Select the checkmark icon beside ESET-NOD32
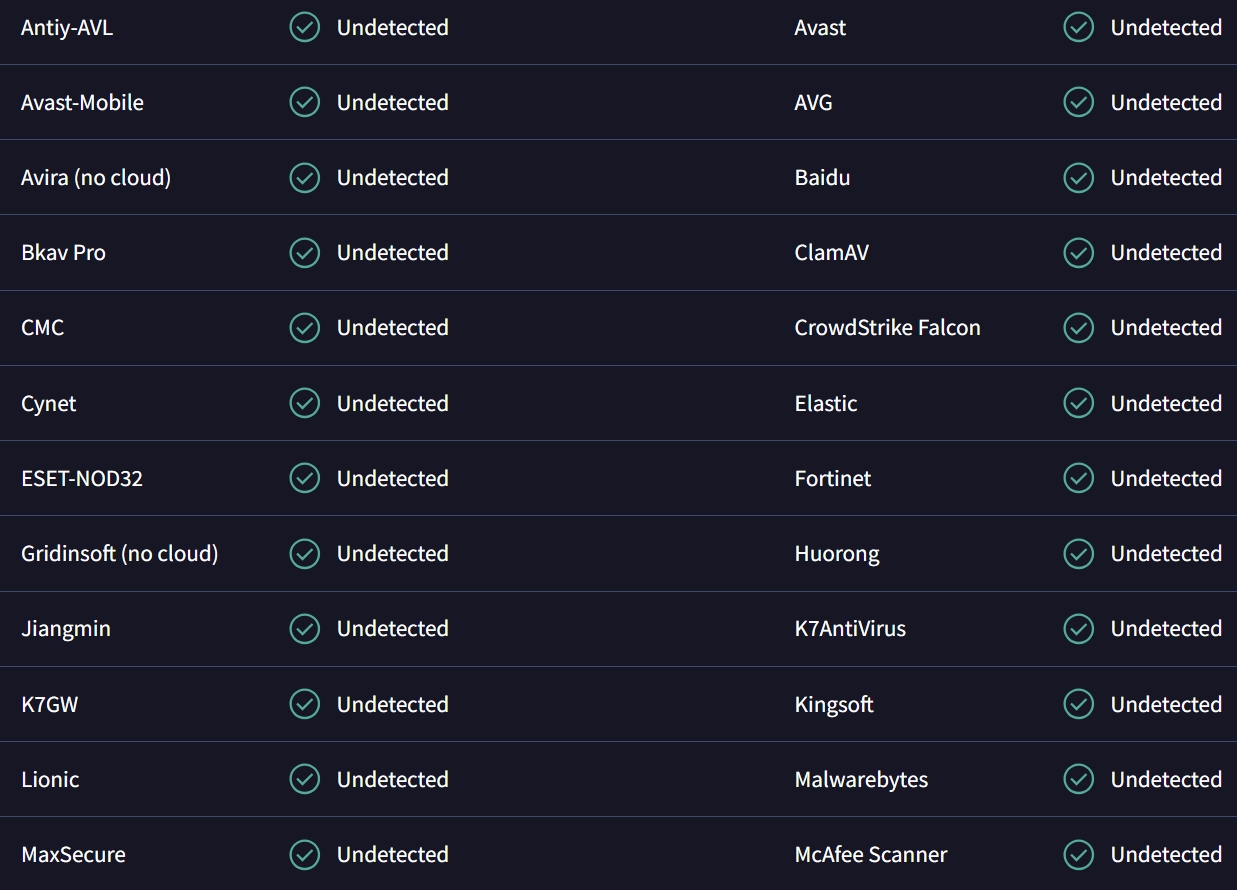This screenshot has height=890, width=1237. click(305, 478)
